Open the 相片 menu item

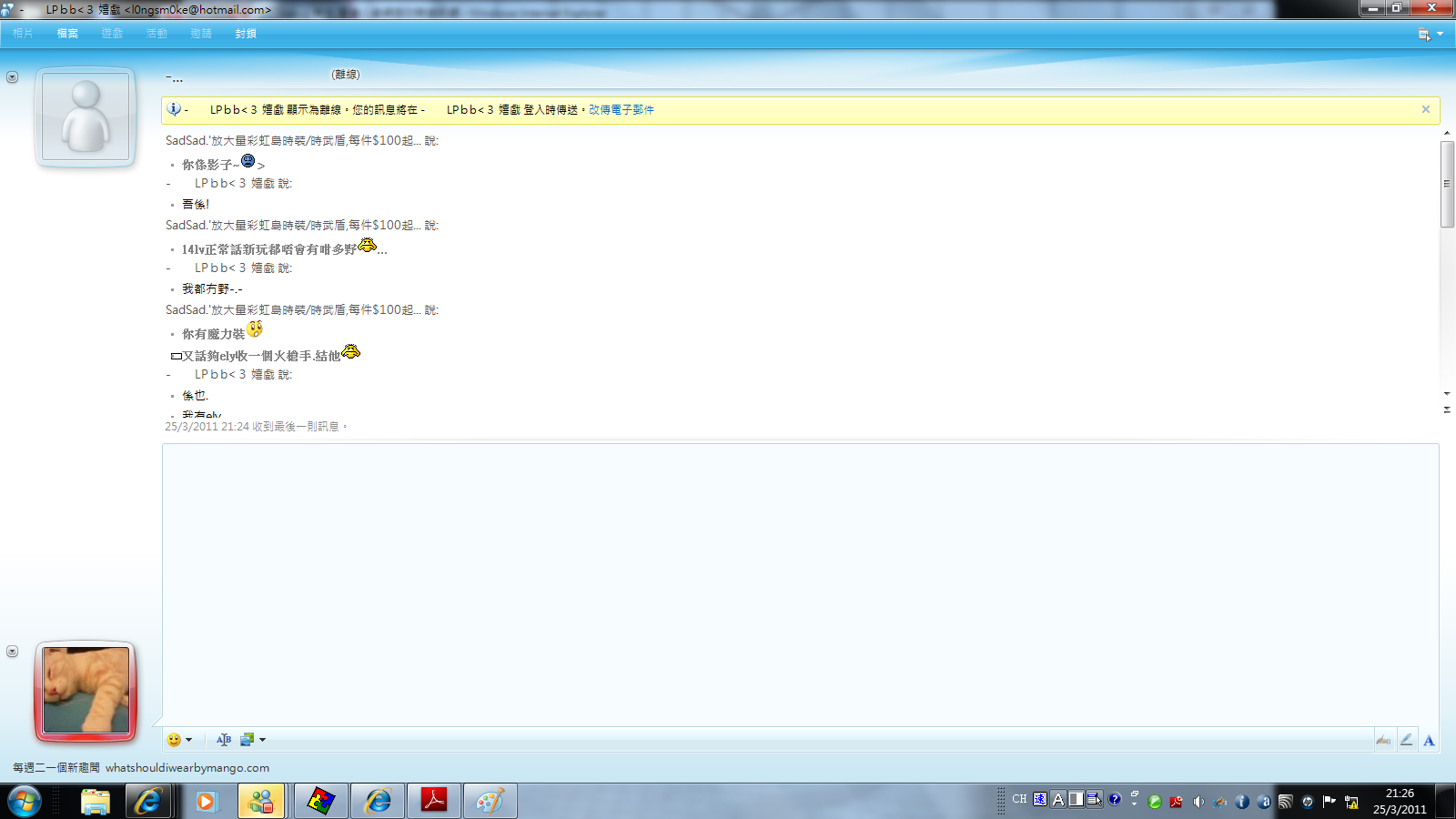[23, 34]
